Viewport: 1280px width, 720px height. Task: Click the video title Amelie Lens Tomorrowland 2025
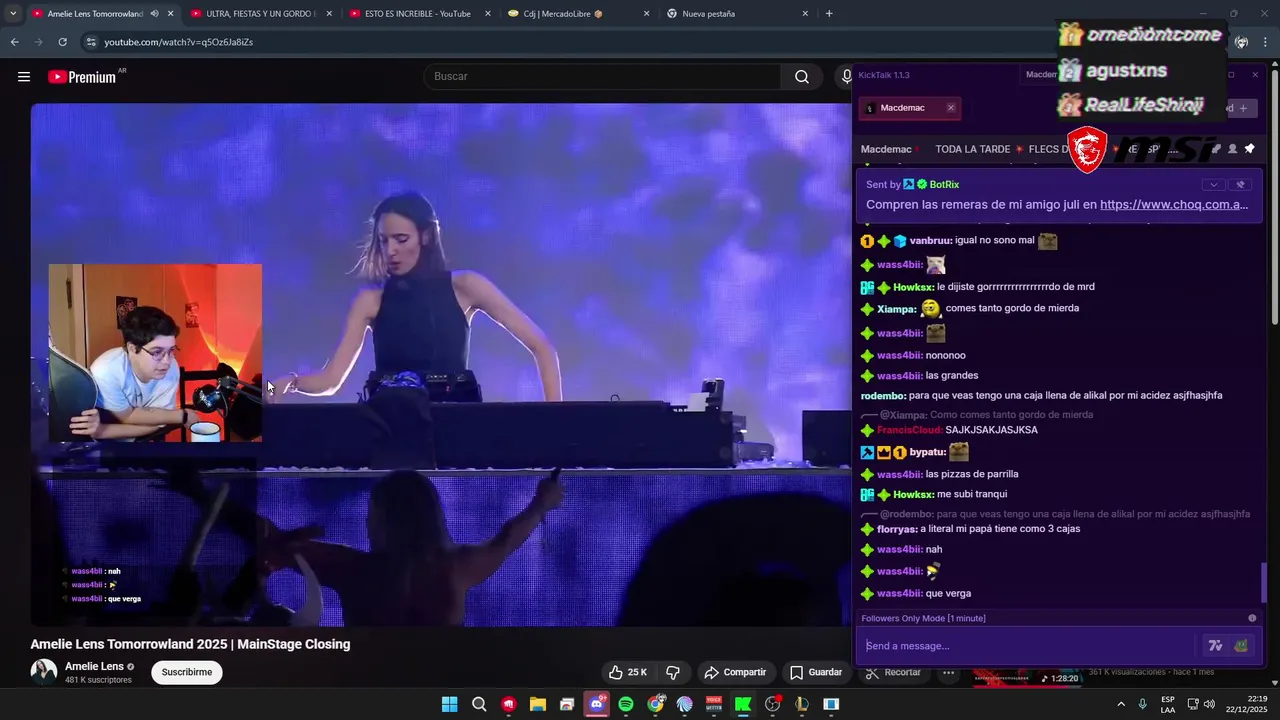click(x=190, y=645)
